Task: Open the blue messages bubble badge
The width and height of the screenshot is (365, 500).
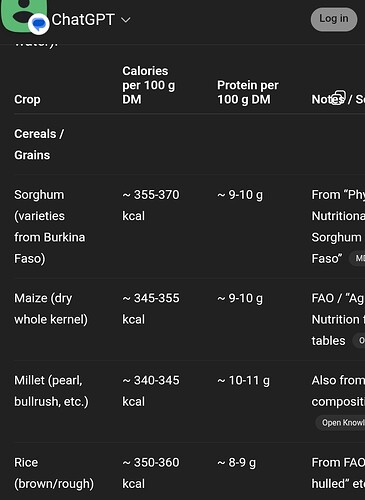Action: coord(39,24)
